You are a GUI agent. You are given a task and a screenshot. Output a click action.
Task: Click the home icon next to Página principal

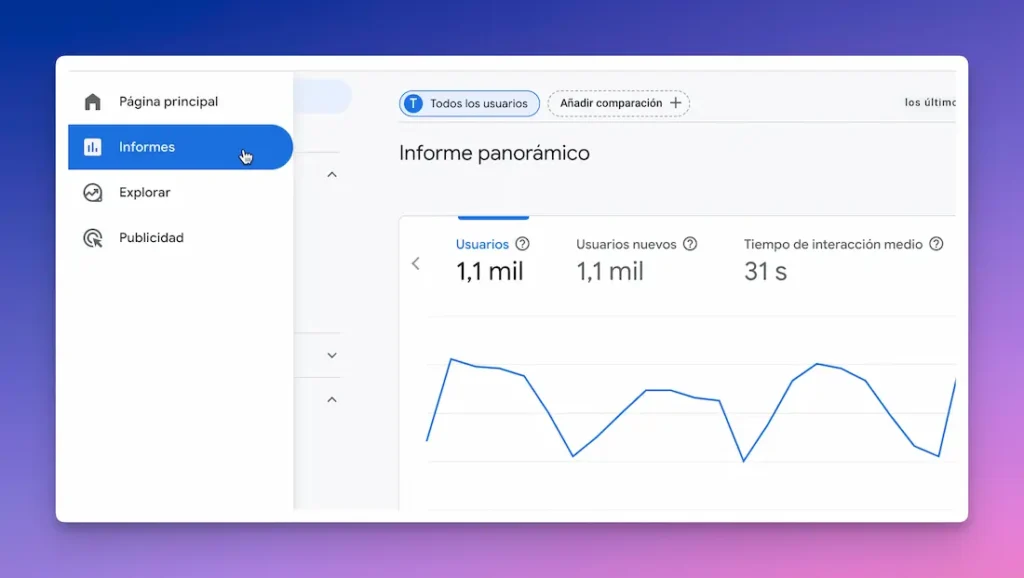click(x=92, y=101)
